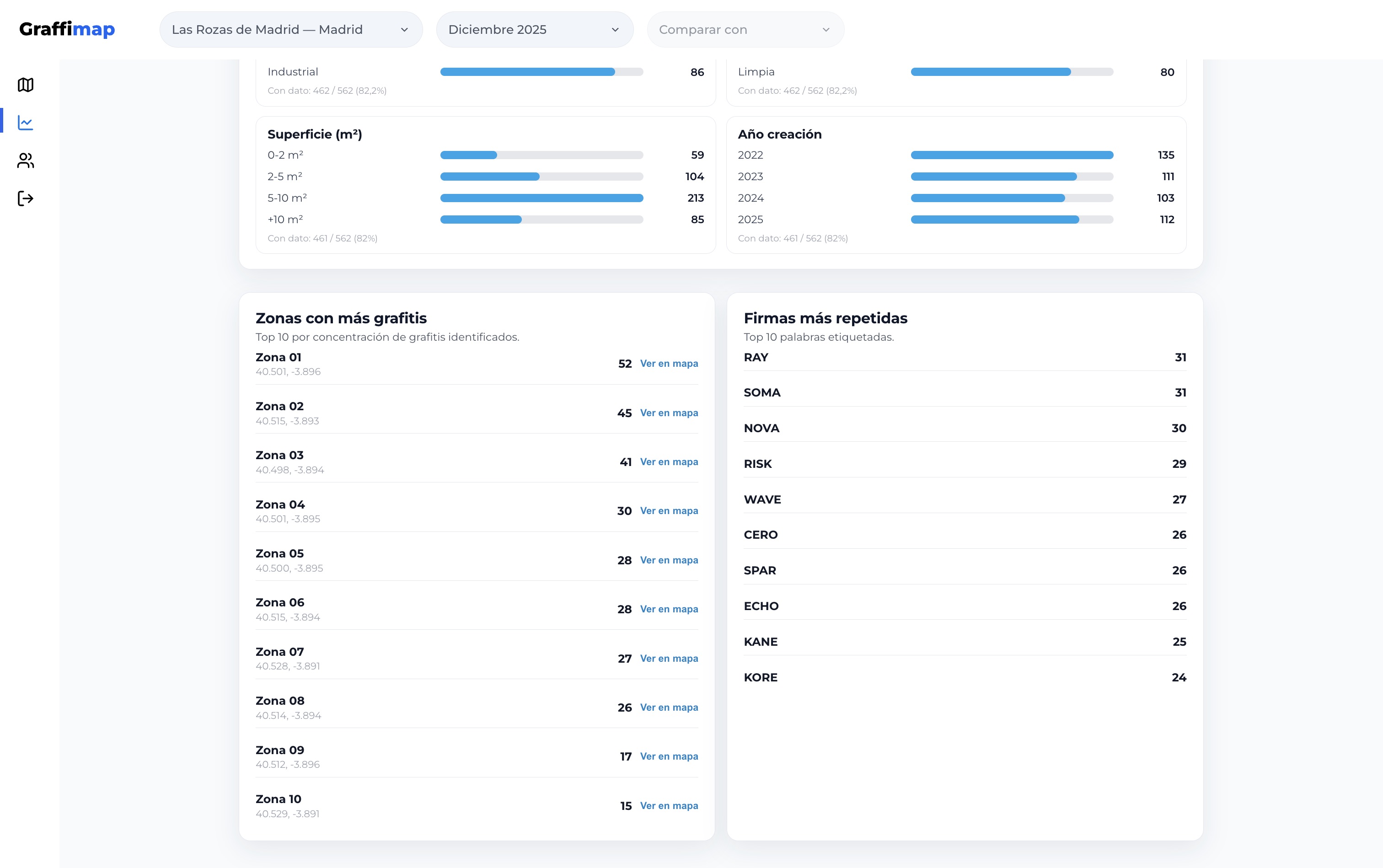Click the 5-10 m² surface bar
Viewport: 1383px width, 868px height.
[x=541, y=198]
